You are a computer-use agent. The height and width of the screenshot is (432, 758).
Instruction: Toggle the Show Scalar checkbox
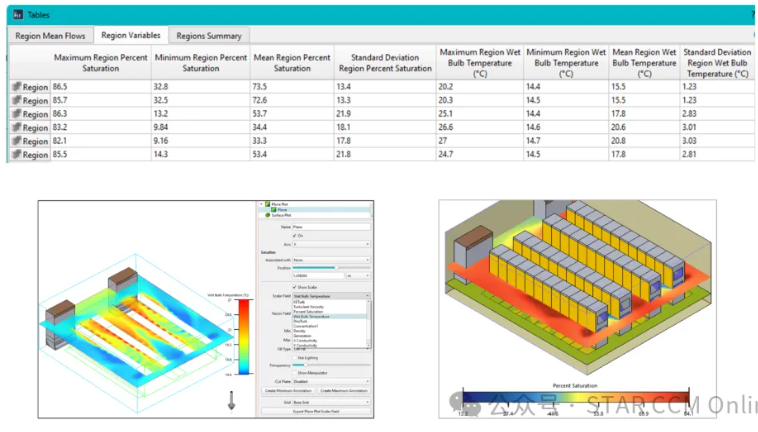pyautogui.click(x=296, y=286)
